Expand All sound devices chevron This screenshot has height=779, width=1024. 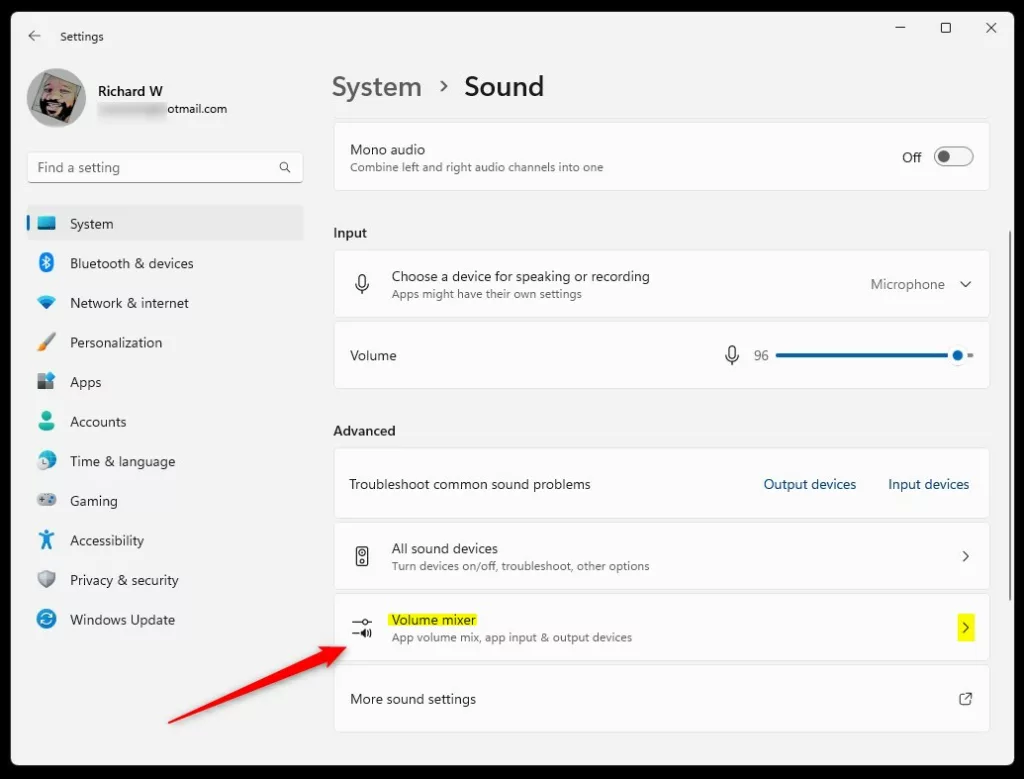point(965,556)
